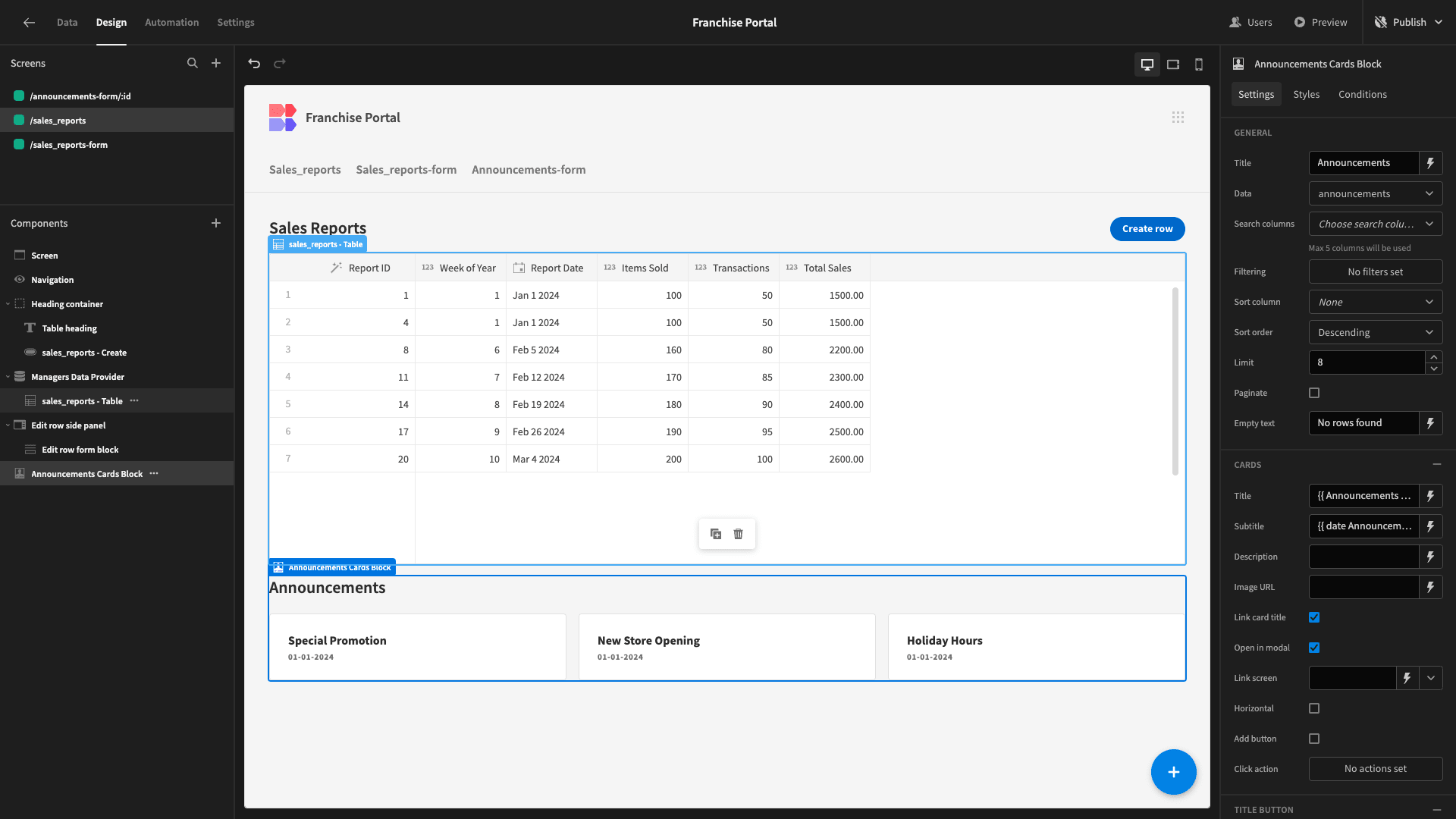Click the Create row button
The height and width of the screenshot is (819, 1456).
coord(1147,229)
